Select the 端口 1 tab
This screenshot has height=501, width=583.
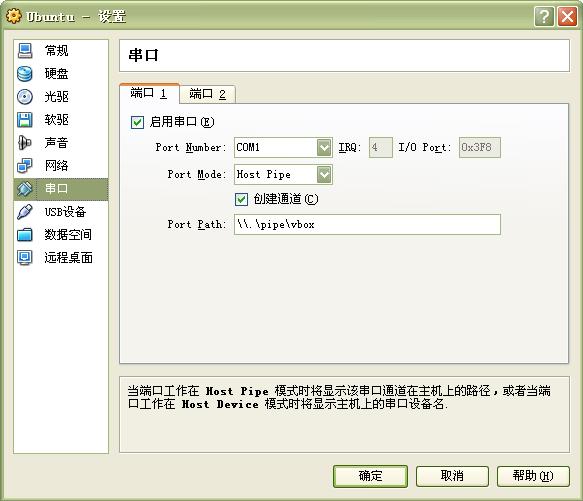pyautogui.click(x=149, y=93)
